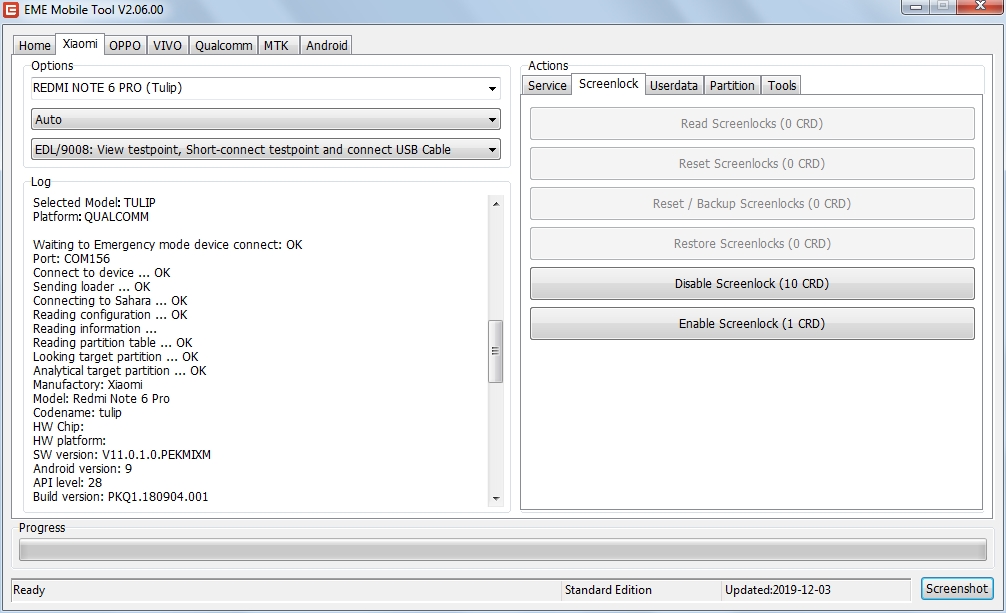
Task: Click log line 'Android version: 9'
Action: (x=83, y=469)
